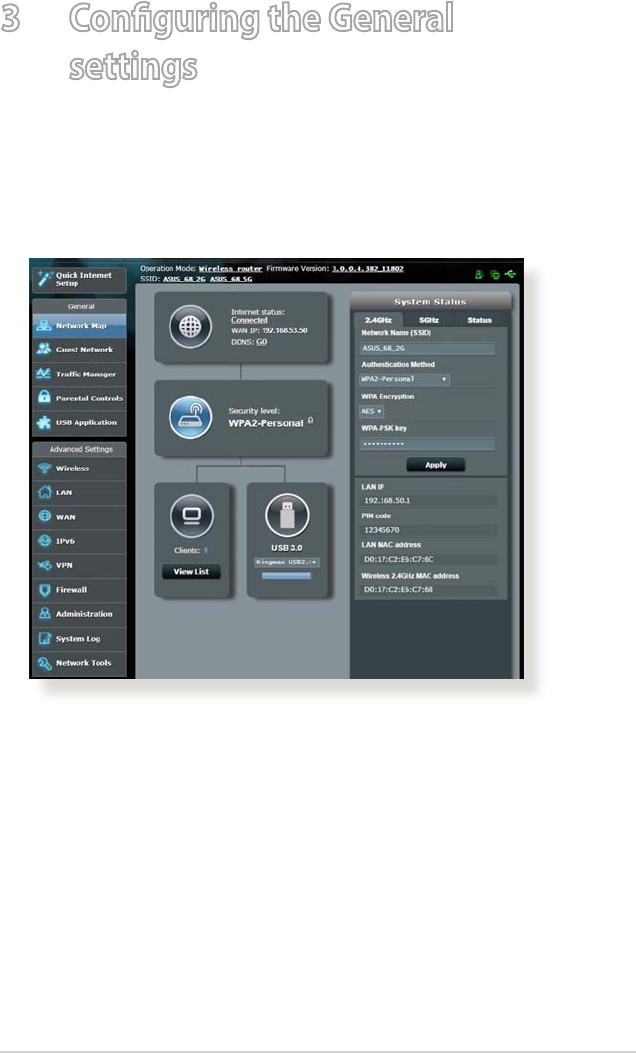Screen dimensions: 636x1053
Task: Click the USB storage usage bar
Action: tap(287, 576)
